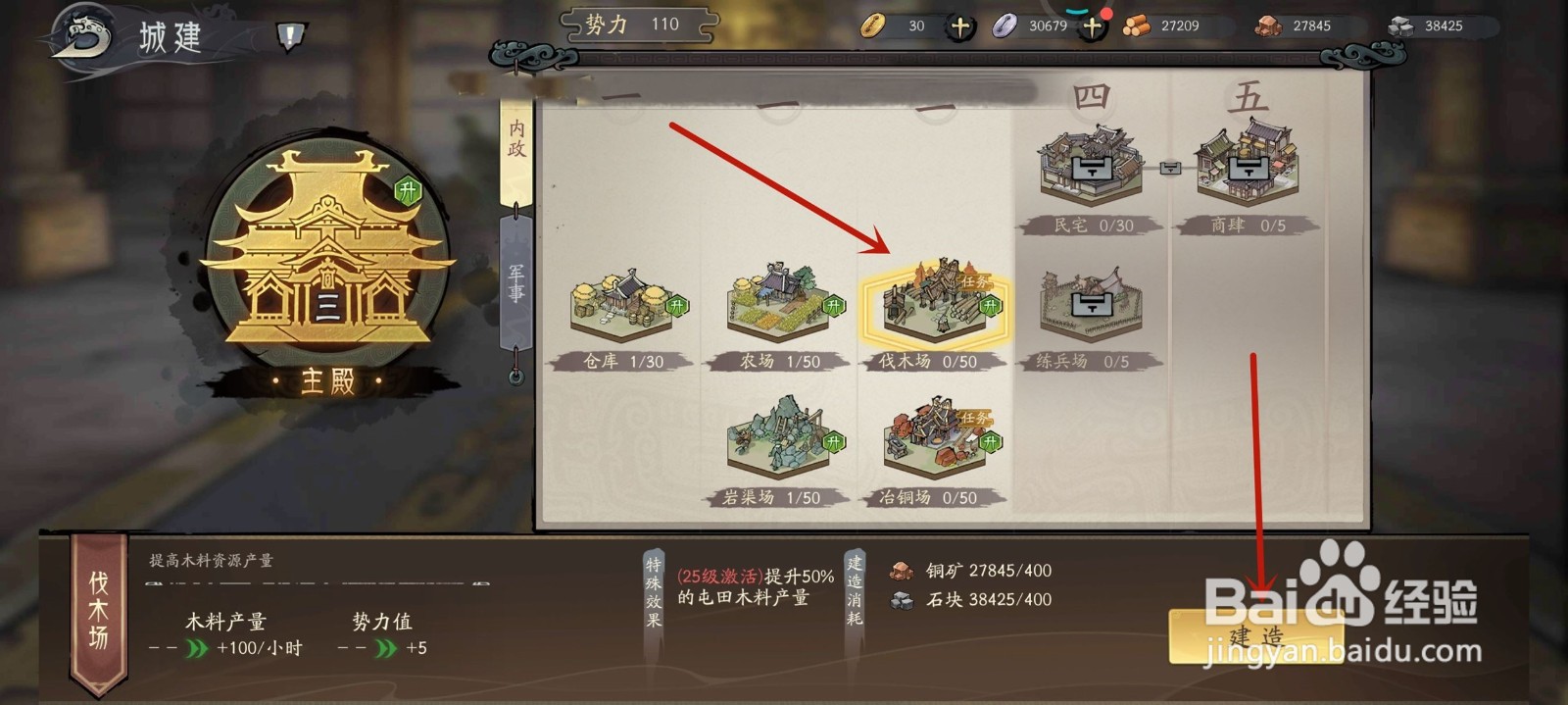Open the 主殿 main hall emblem
This screenshot has height=705, width=1568.
(x=327, y=265)
